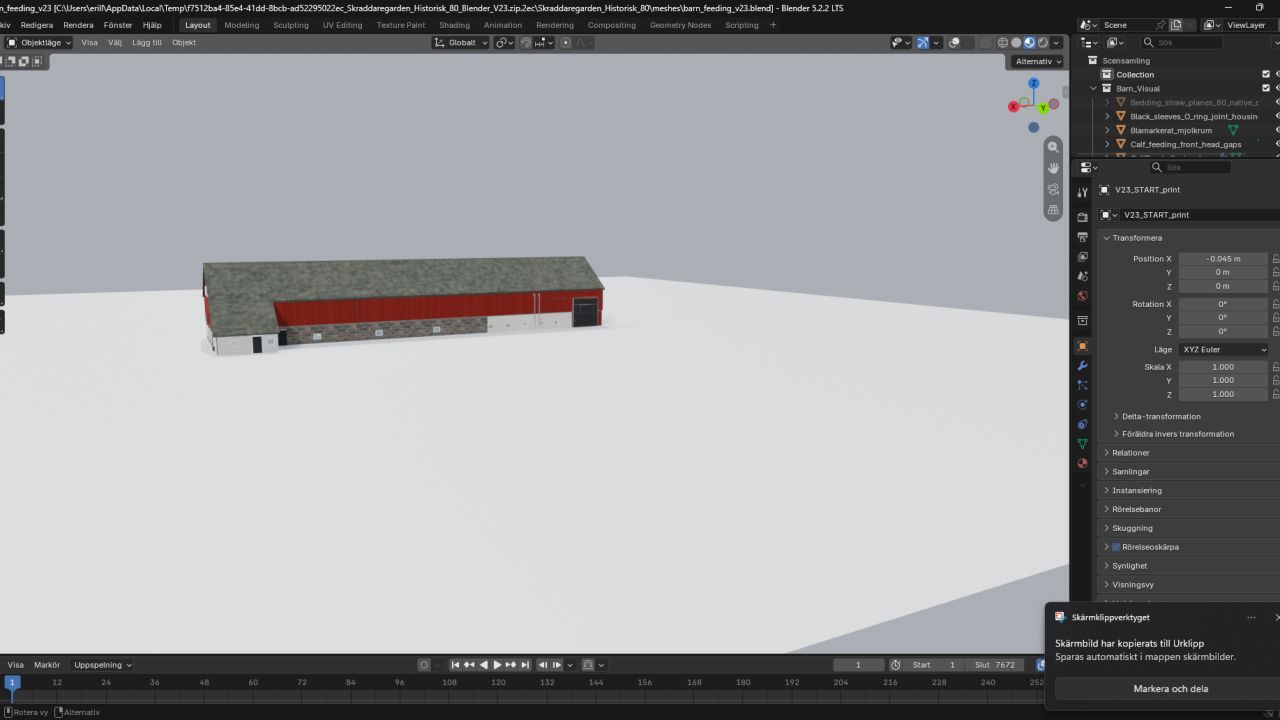This screenshot has height=720, width=1280.
Task: Lock the Position X value
Action: [1276, 259]
